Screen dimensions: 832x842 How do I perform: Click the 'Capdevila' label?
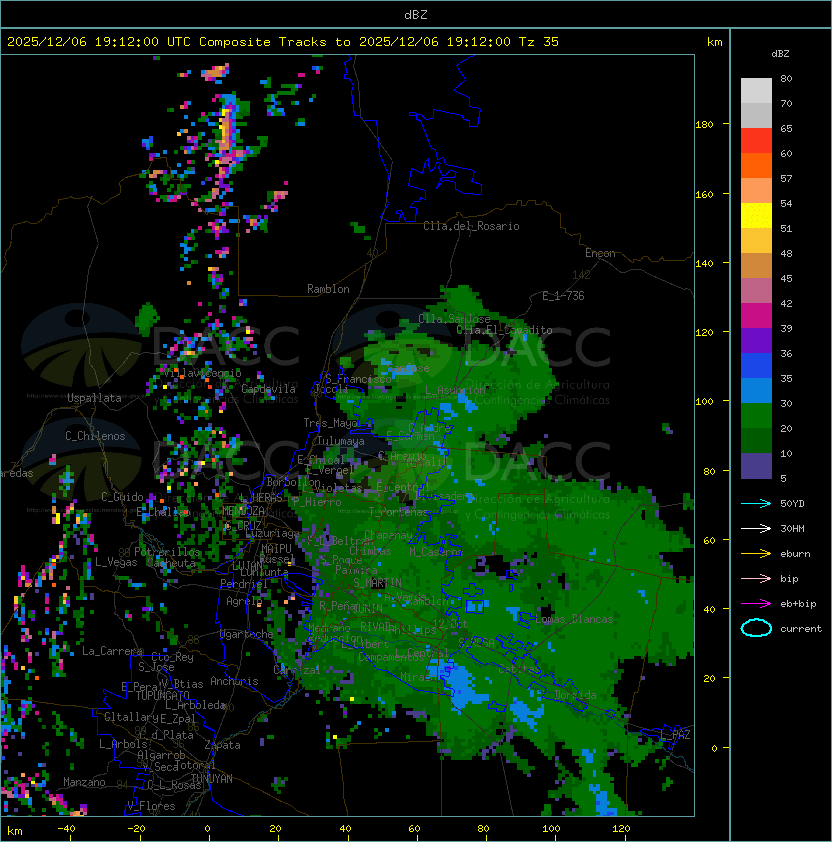[268, 388]
